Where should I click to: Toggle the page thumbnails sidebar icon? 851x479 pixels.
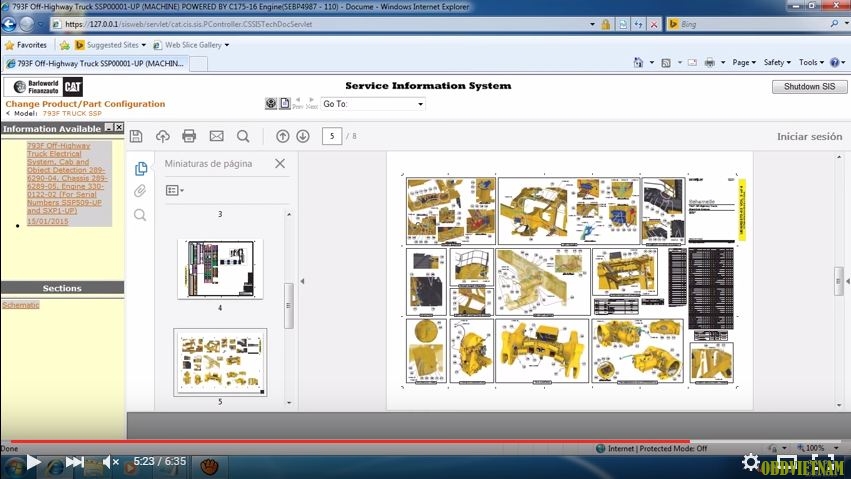pos(140,168)
